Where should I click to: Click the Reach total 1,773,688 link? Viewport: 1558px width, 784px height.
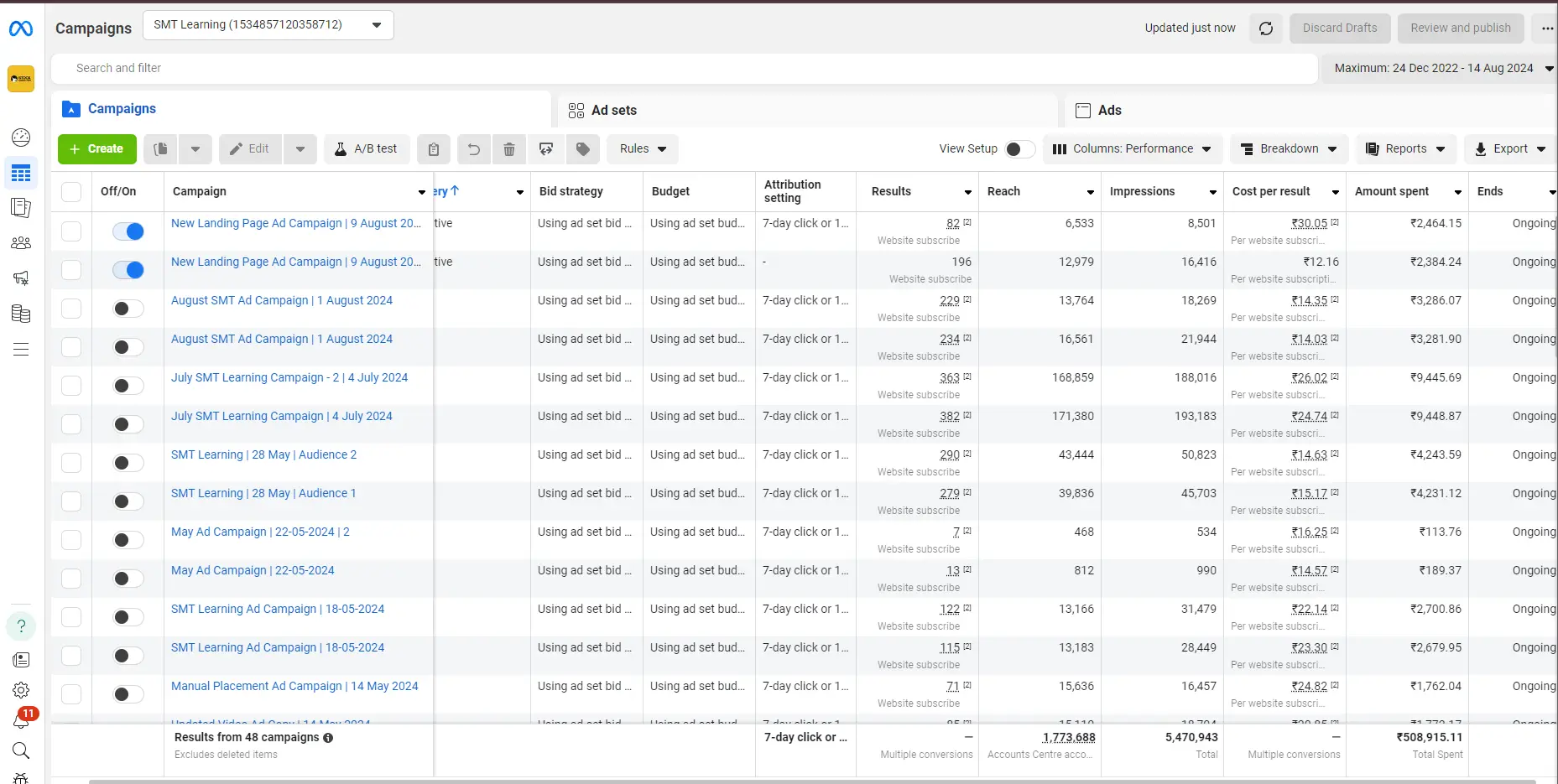pos(1069,738)
